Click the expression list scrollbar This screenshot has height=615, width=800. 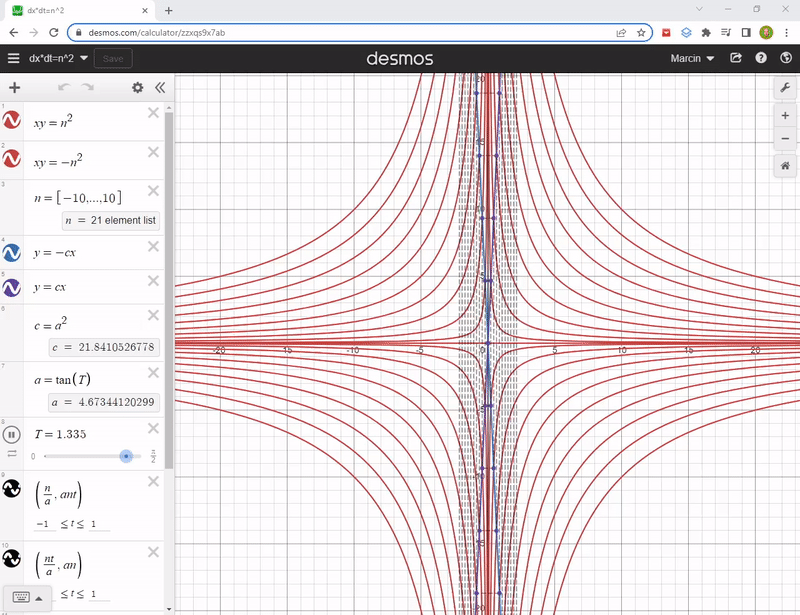[x=169, y=290]
